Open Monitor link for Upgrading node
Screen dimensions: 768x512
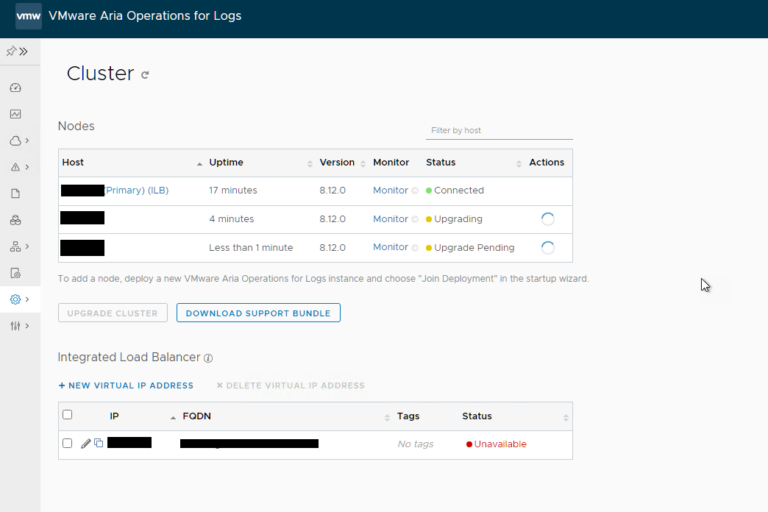coord(390,219)
